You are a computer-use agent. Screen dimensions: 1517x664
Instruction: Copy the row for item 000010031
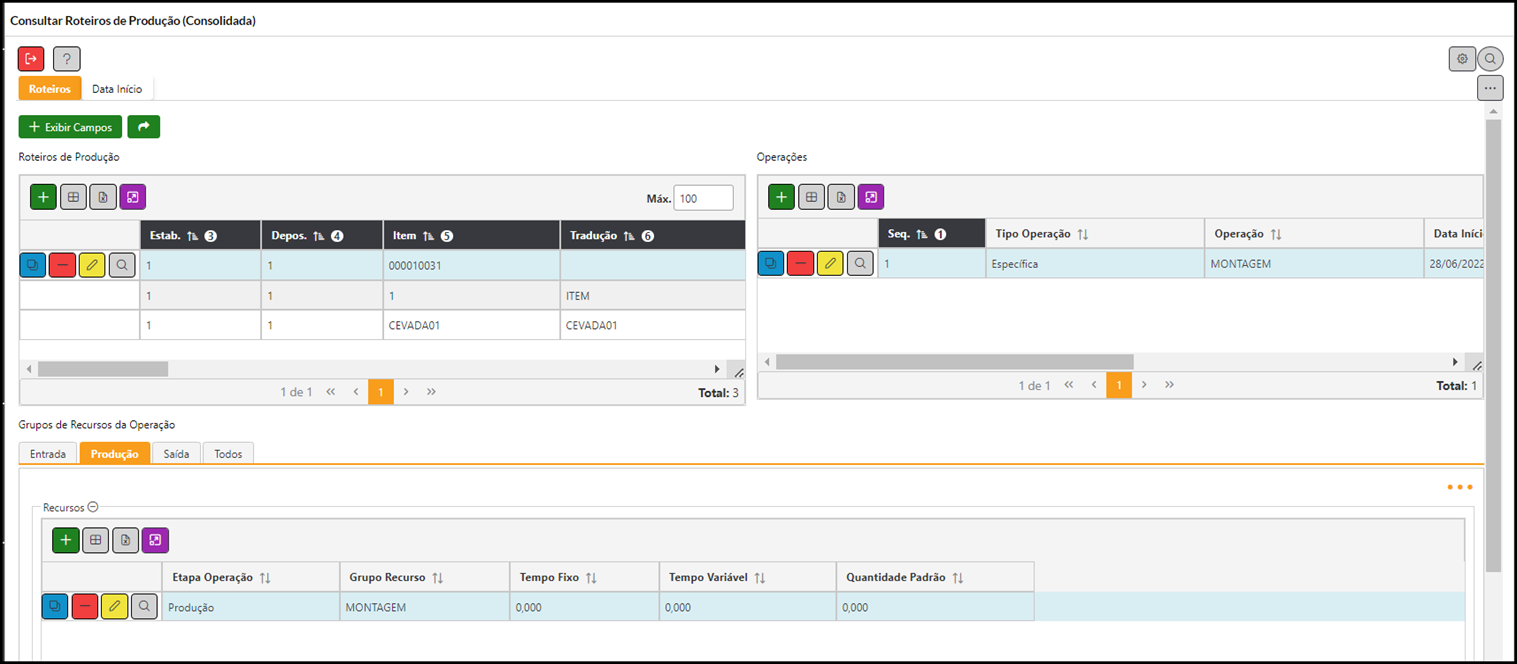(x=33, y=265)
